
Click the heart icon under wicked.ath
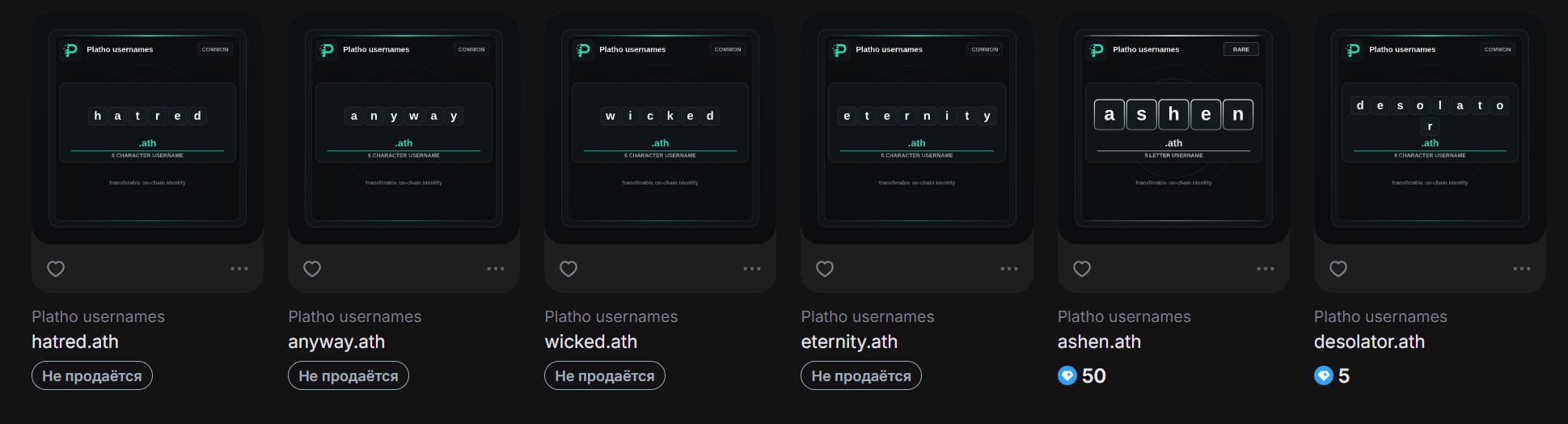point(568,269)
